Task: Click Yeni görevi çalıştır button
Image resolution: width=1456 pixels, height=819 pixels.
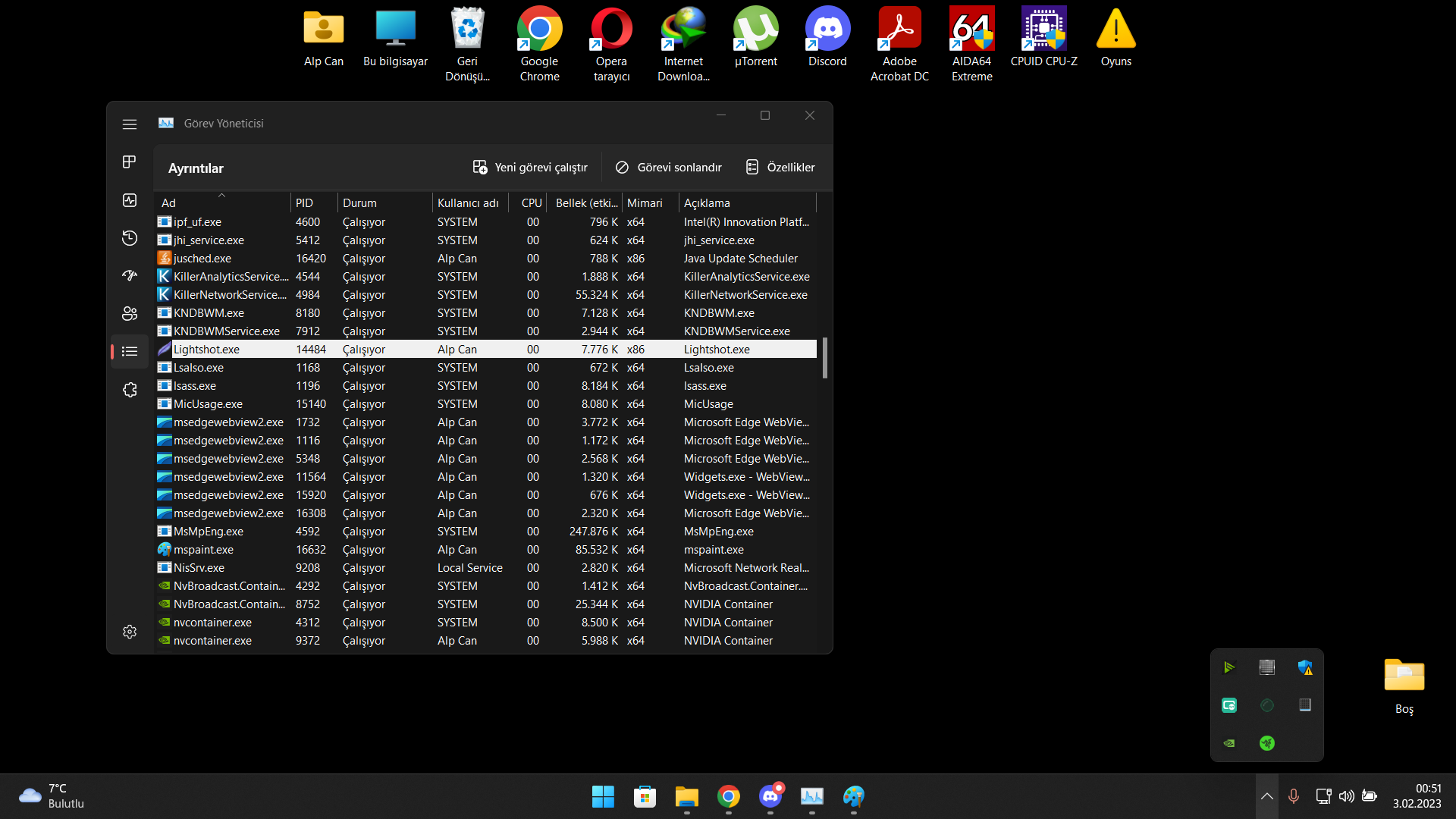Action: point(530,168)
